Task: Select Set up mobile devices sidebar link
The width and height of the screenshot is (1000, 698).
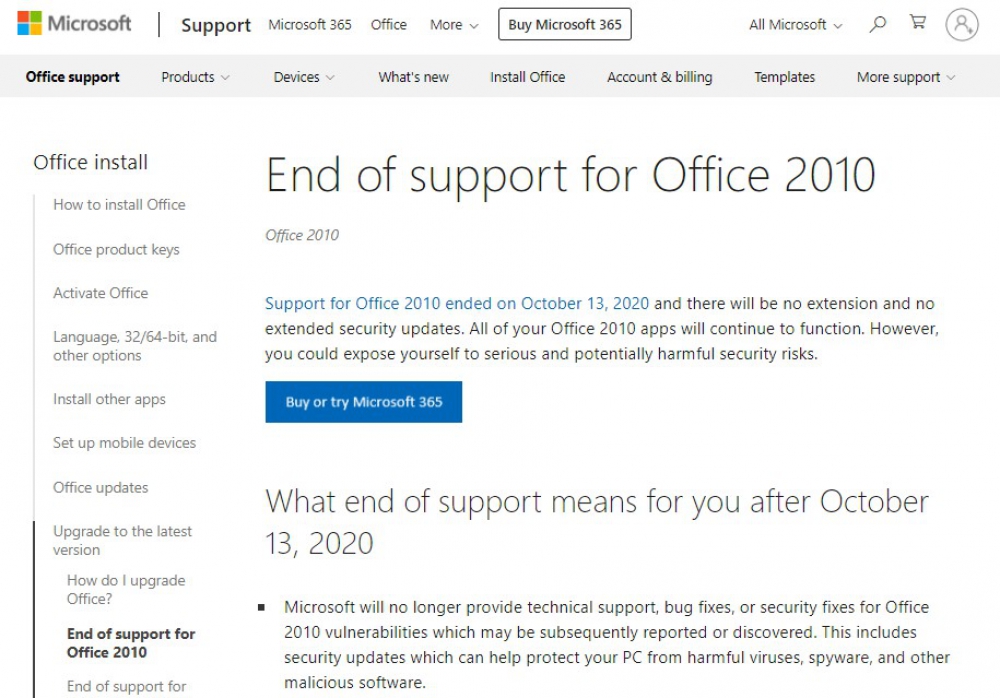Action: tap(124, 443)
